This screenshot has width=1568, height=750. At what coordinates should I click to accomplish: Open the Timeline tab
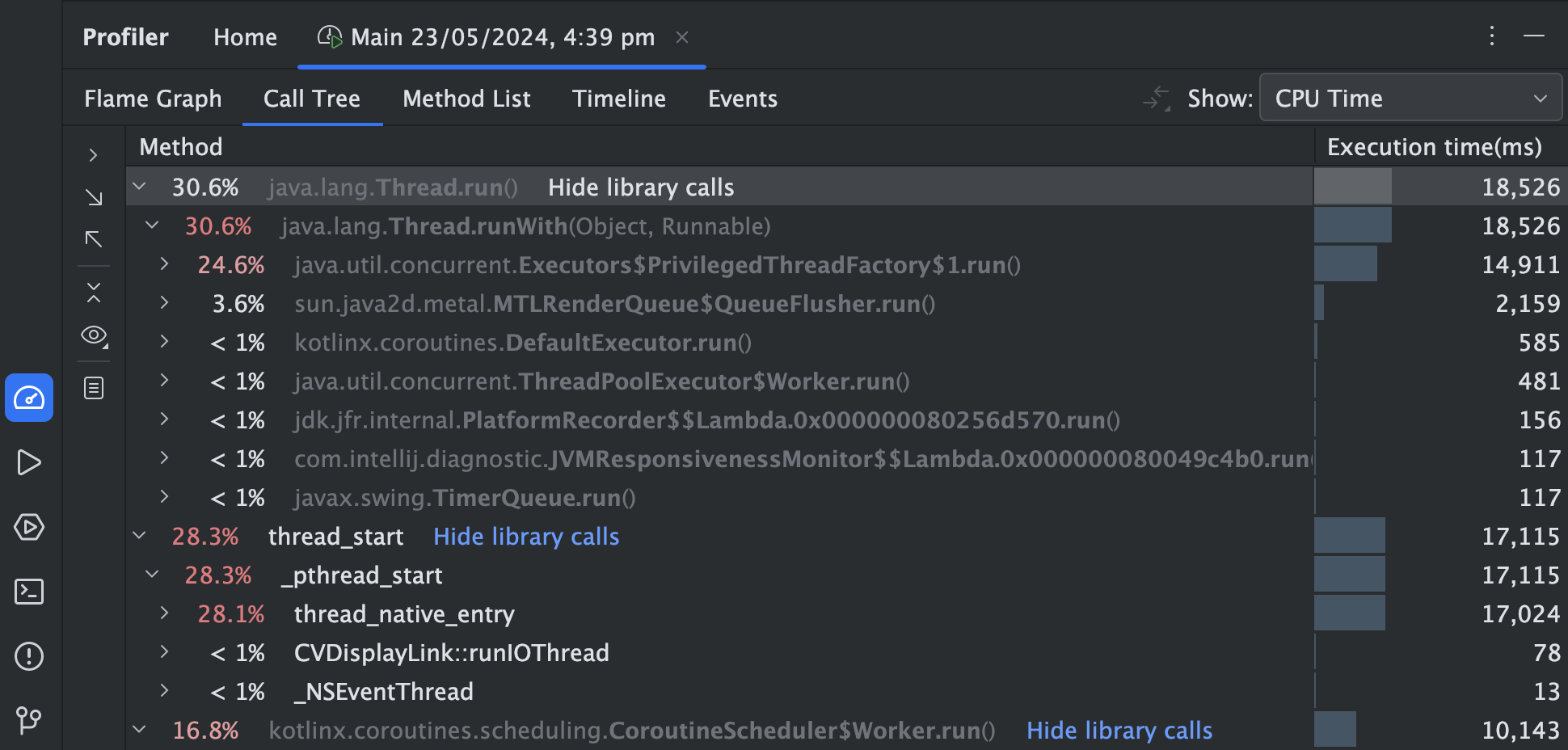tap(618, 98)
